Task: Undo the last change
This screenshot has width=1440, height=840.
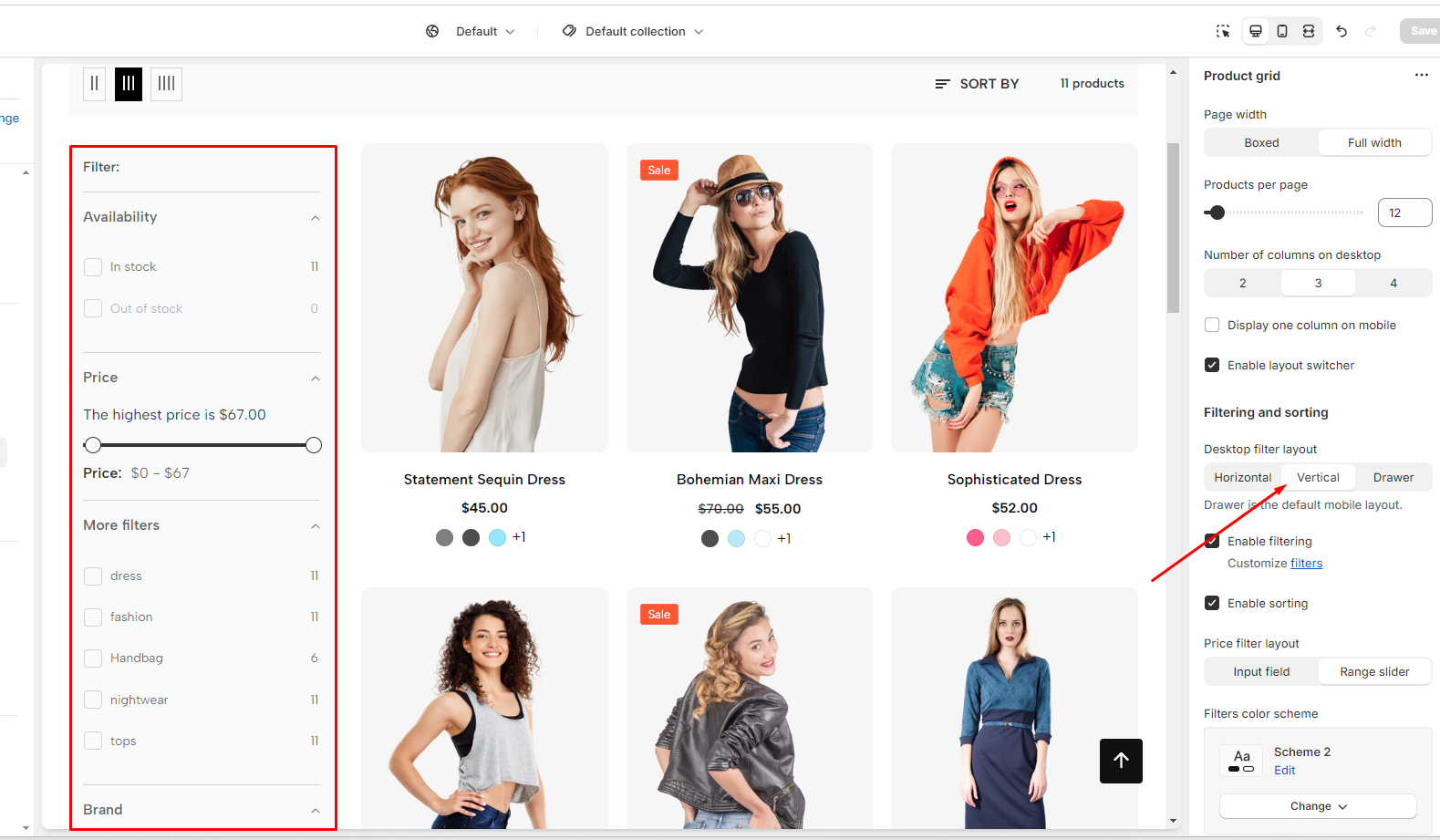Action: click(x=1342, y=31)
